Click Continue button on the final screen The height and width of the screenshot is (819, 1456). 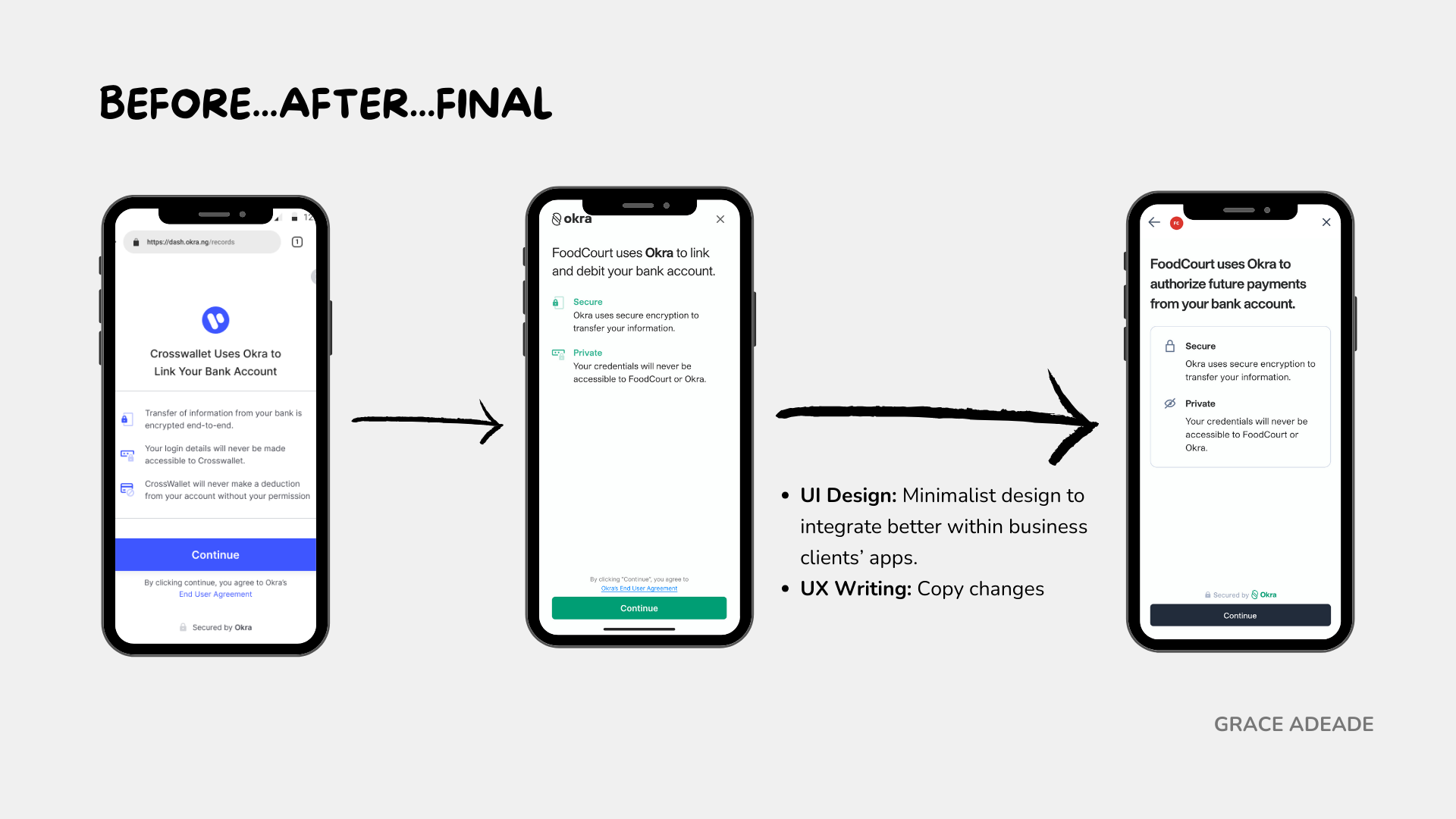[1240, 615]
